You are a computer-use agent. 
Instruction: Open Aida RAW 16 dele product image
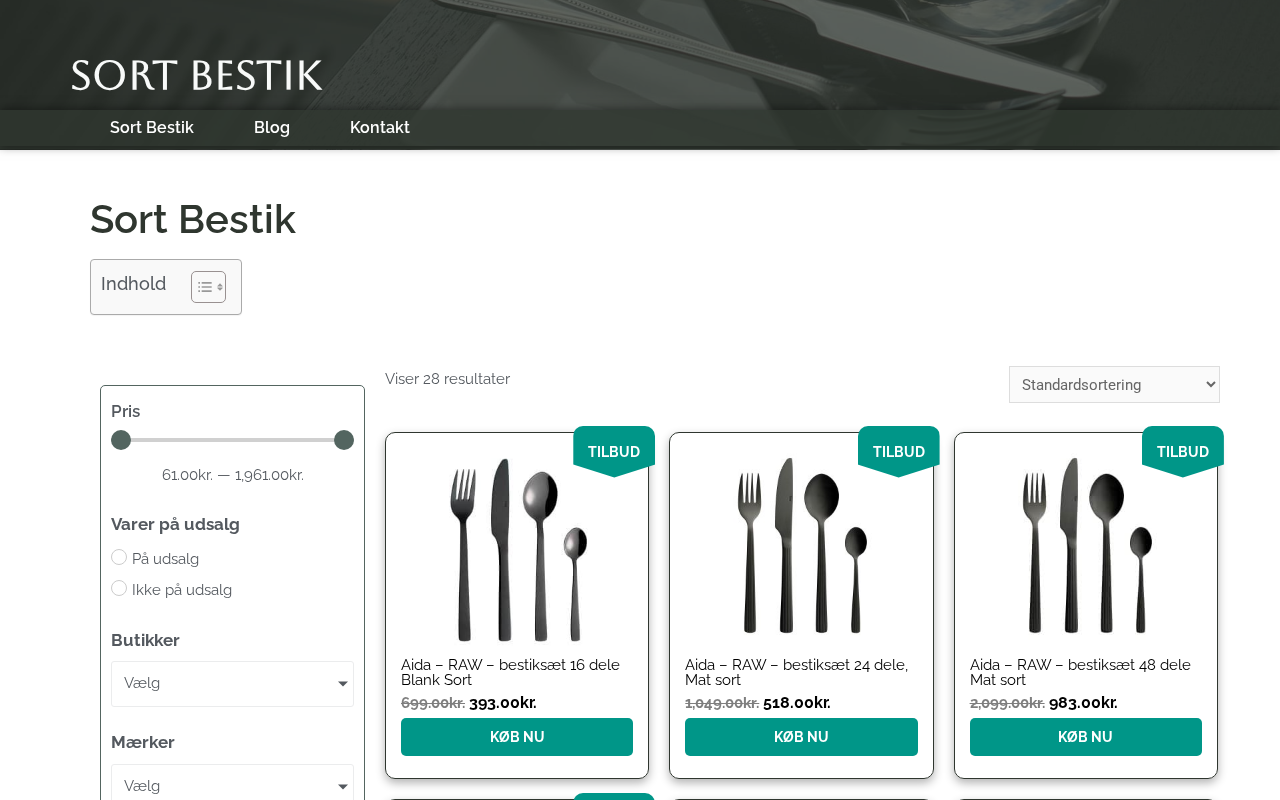coord(517,549)
